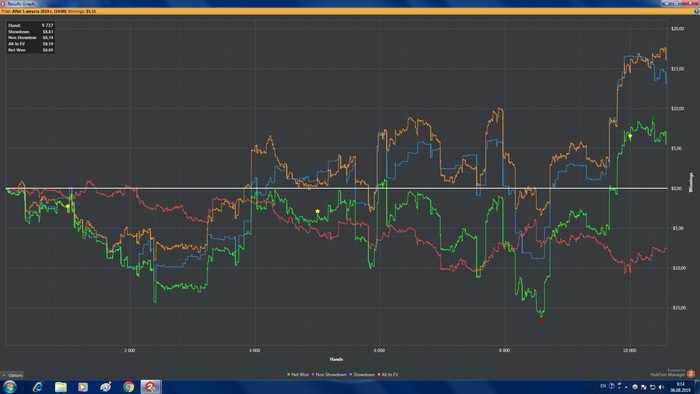This screenshot has width=700, height=394.
Task: Click the $10,00 axis label
Action: click(677, 108)
